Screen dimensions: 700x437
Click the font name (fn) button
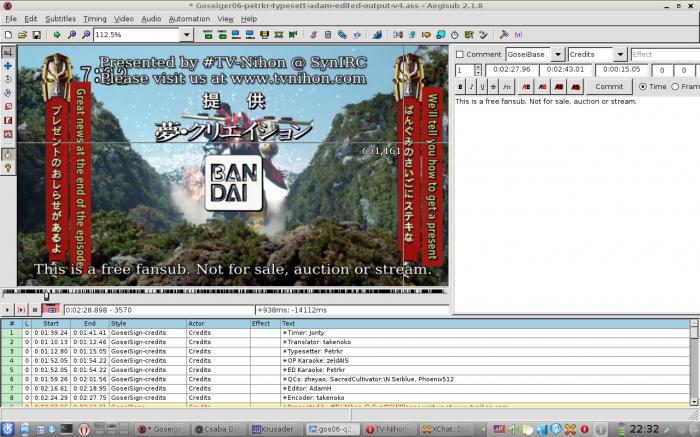pos(507,87)
